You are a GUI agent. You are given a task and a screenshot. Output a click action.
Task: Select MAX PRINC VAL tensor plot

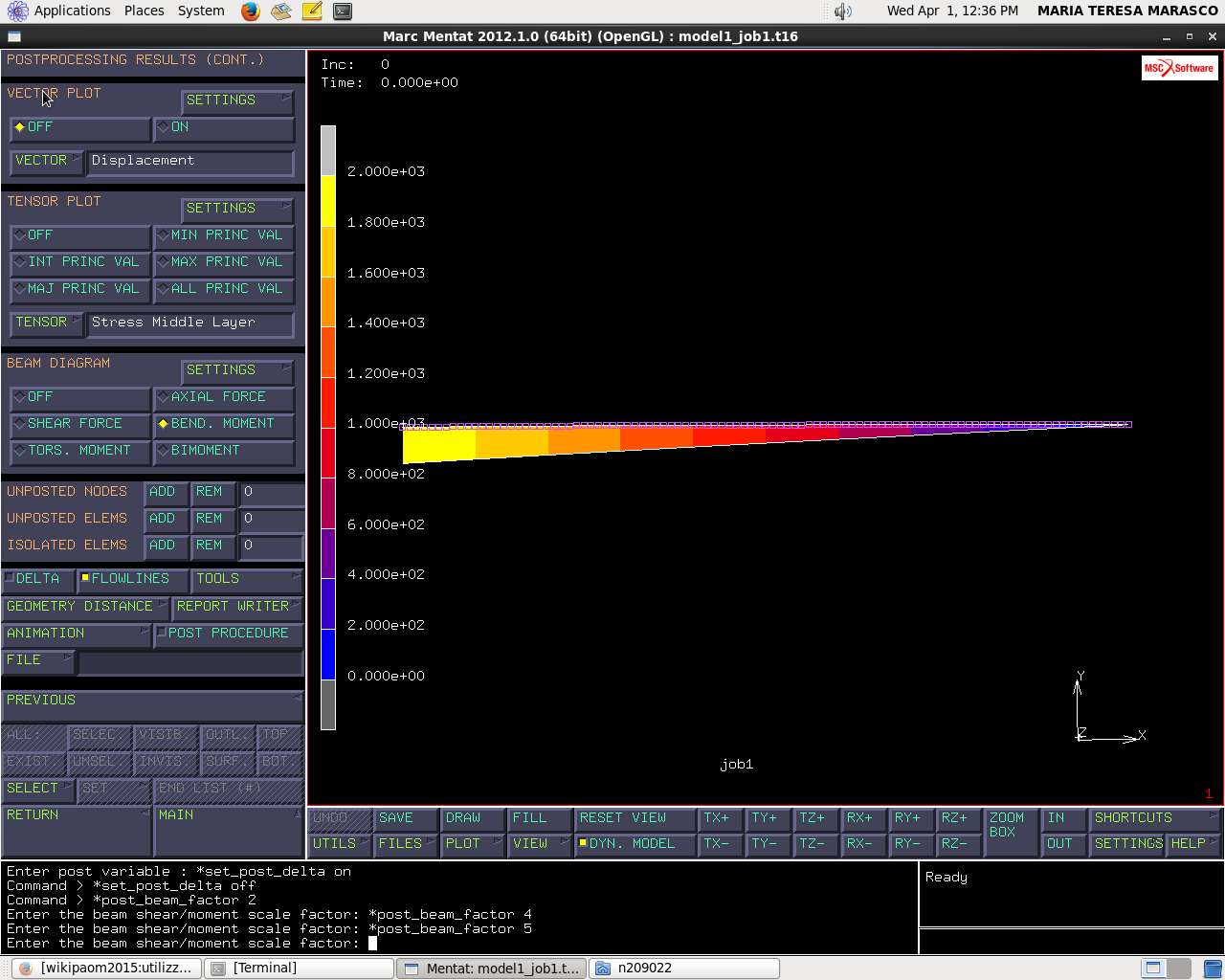(224, 263)
